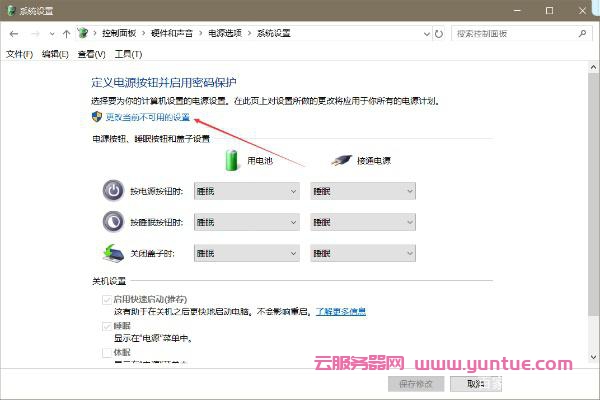
Task: Open sleep button plugged-in dropdown
Action: (x=362, y=222)
